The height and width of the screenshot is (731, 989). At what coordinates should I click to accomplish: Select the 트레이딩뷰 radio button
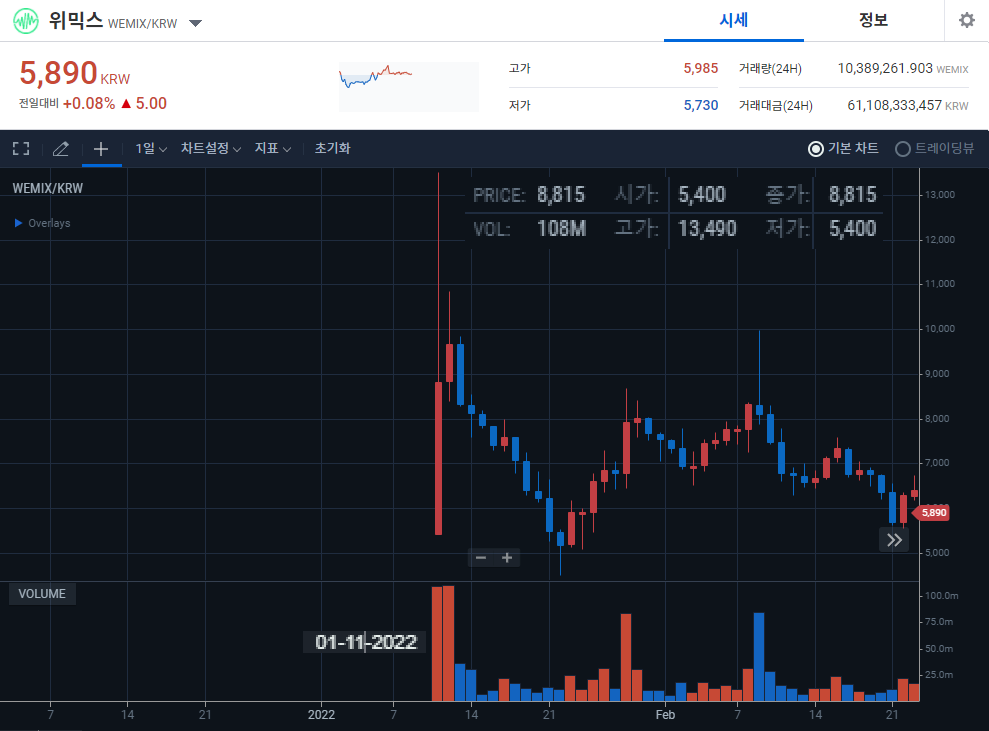click(x=903, y=149)
